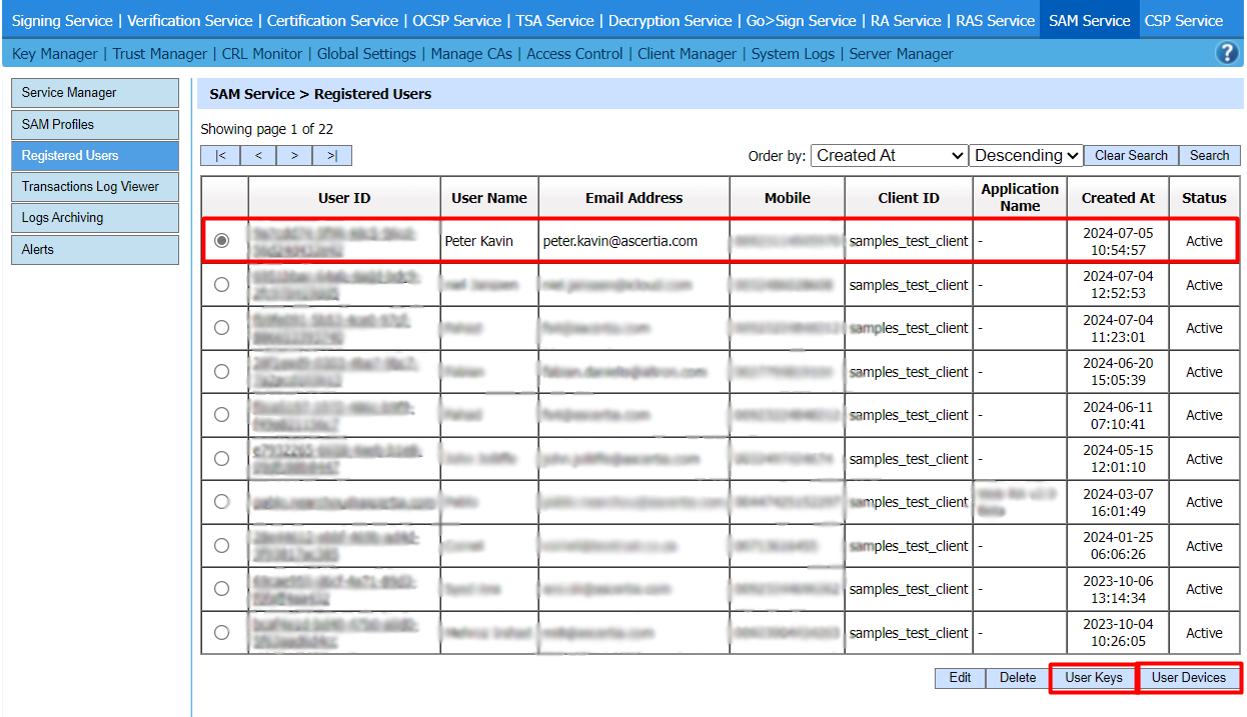Select the user created 2023-10-04 10:26:05
1247x717 pixels.
coord(222,633)
